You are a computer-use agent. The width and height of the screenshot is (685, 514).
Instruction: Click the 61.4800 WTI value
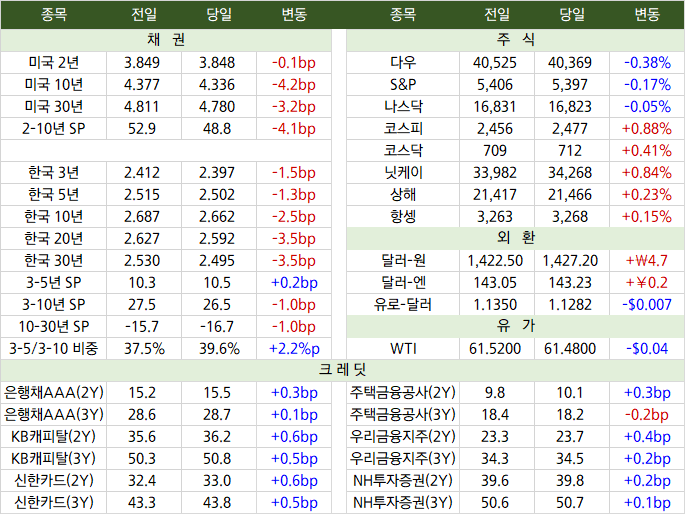click(x=570, y=348)
